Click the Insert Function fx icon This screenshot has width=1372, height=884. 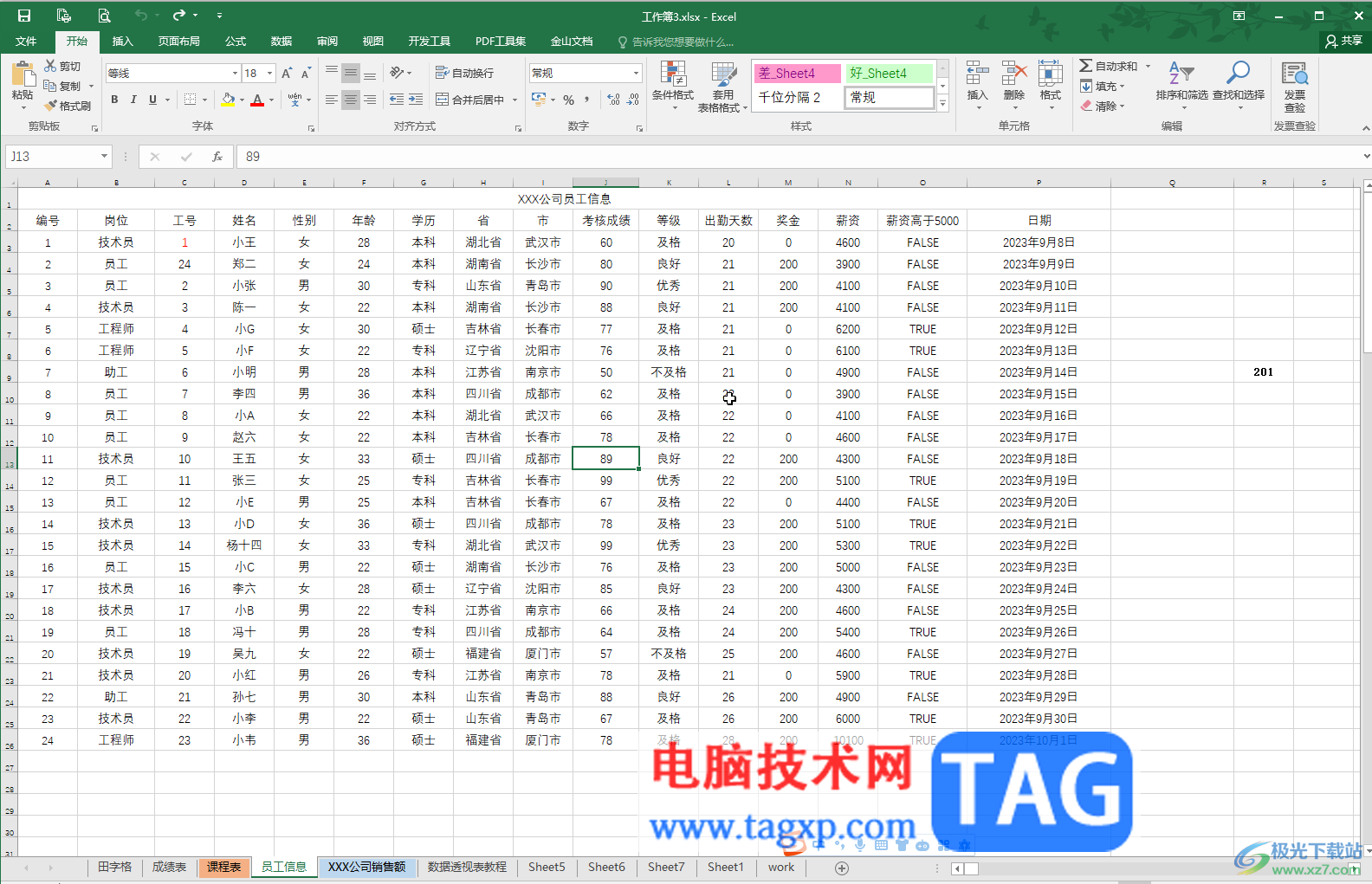(x=217, y=157)
